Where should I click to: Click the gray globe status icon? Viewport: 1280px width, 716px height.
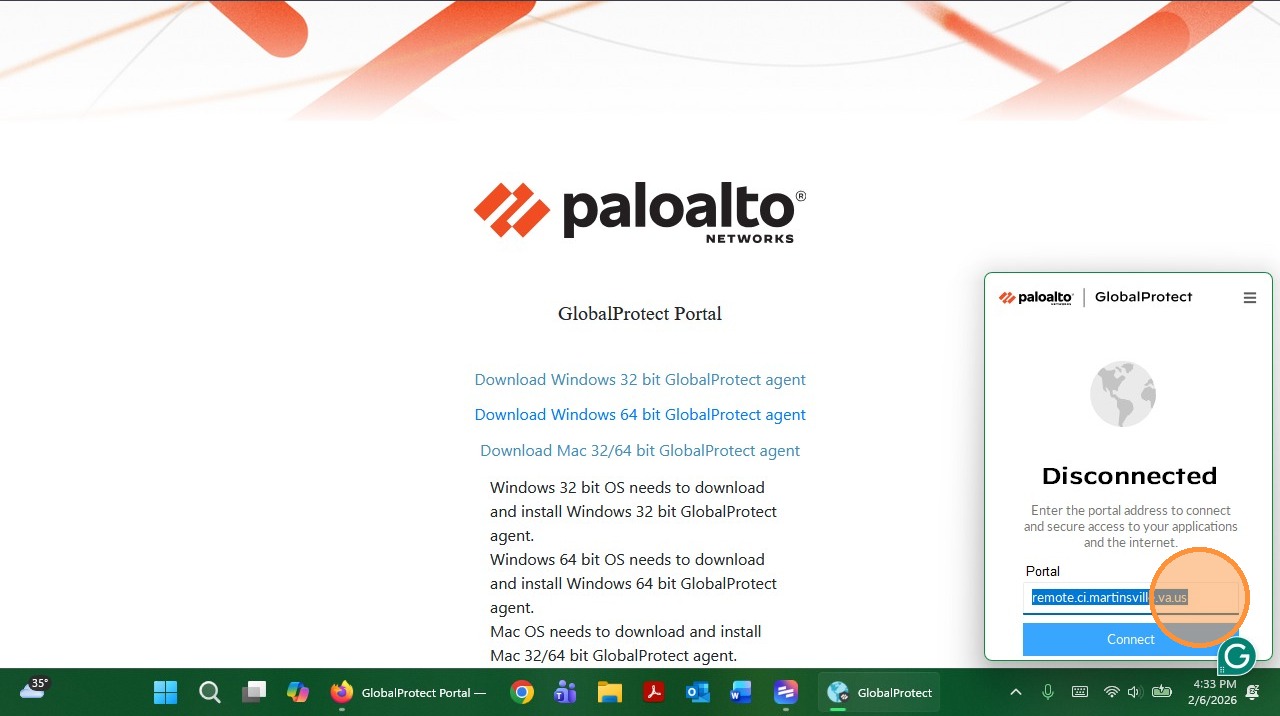(x=1122, y=394)
